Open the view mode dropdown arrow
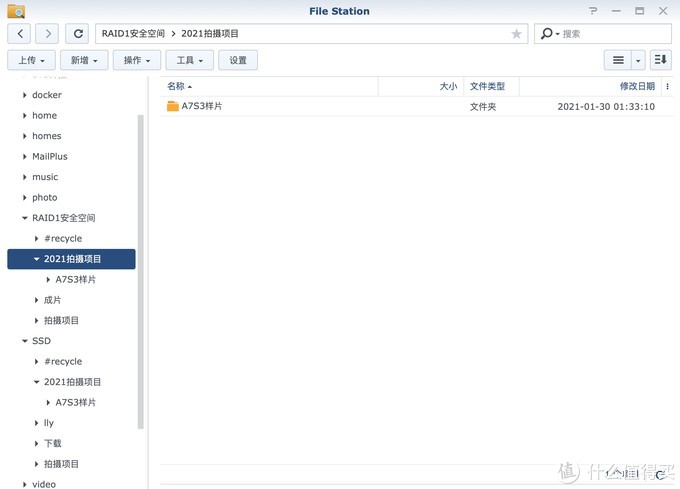This screenshot has height=489, width=680. (x=638, y=60)
